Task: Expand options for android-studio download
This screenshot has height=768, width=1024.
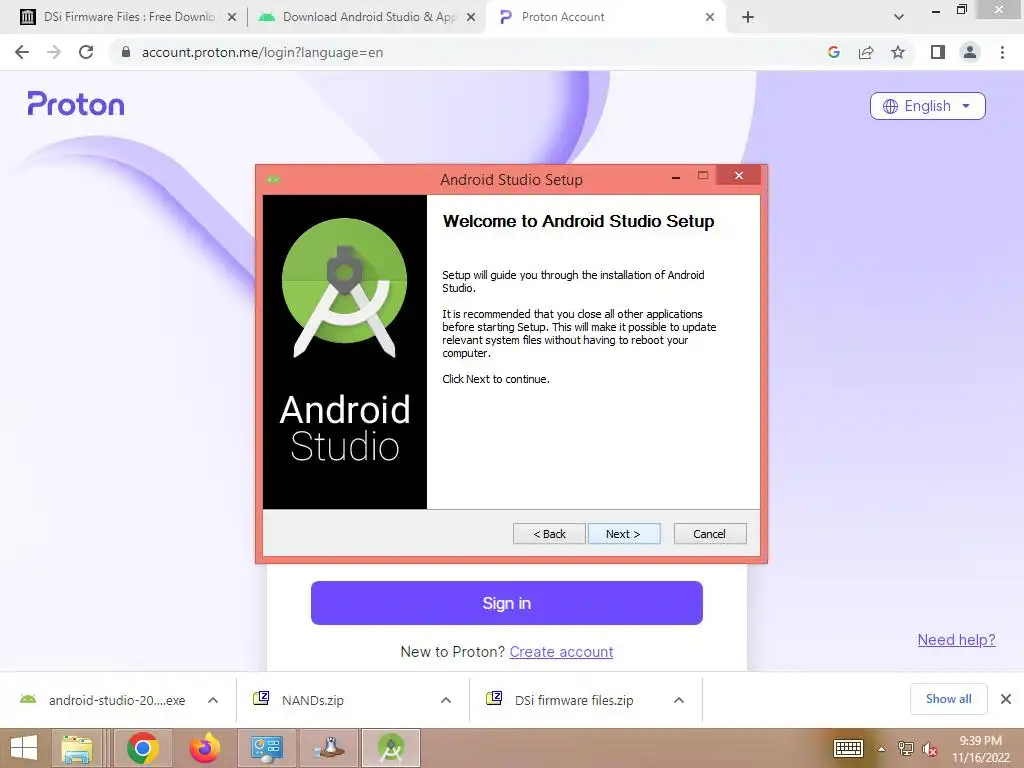Action: click(213, 700)
